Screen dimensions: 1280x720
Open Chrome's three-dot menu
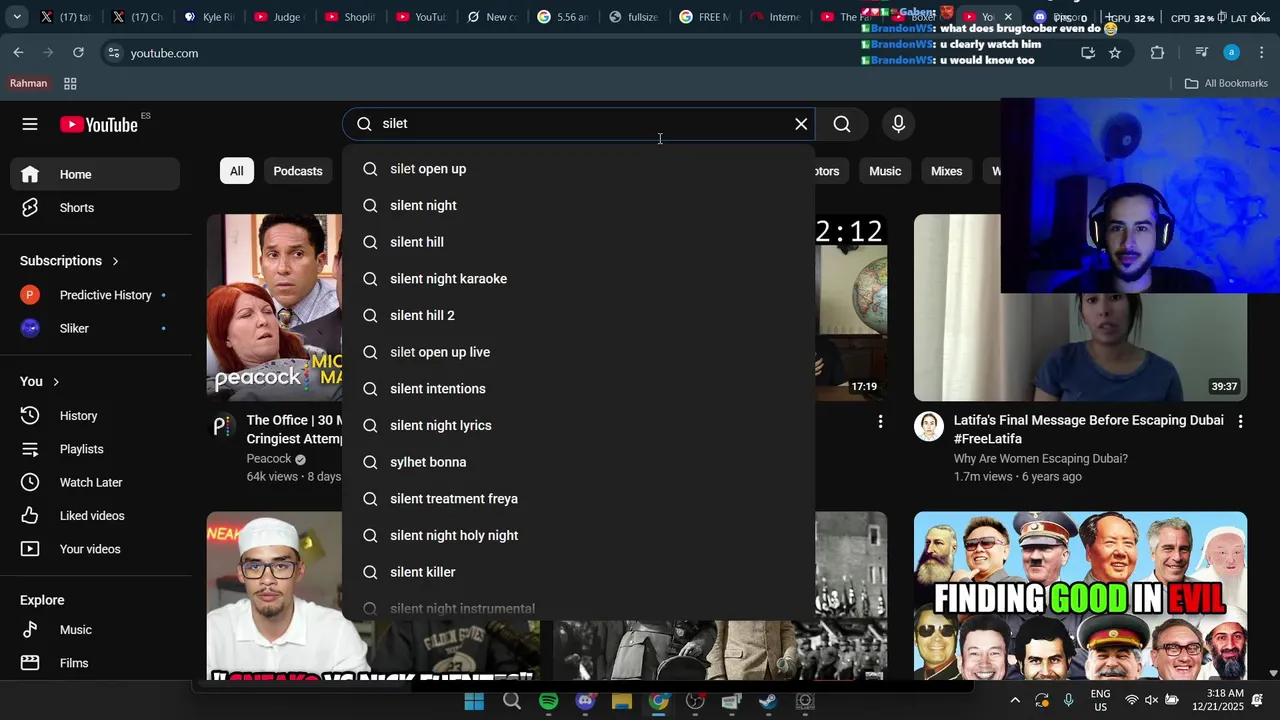coord(1261,53)
